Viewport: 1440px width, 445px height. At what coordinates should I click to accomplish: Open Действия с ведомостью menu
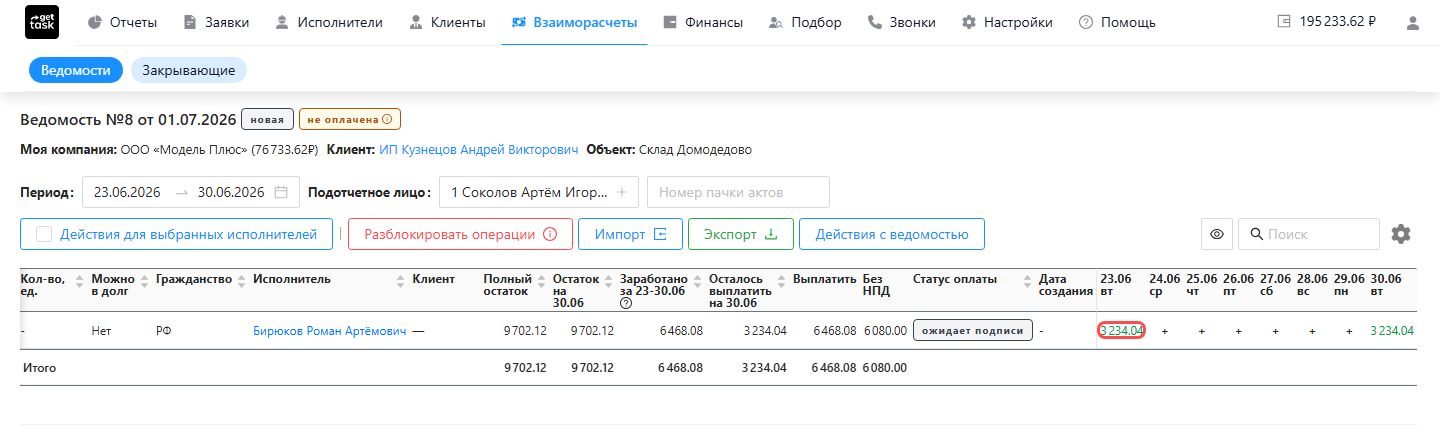tap(892, 234)
